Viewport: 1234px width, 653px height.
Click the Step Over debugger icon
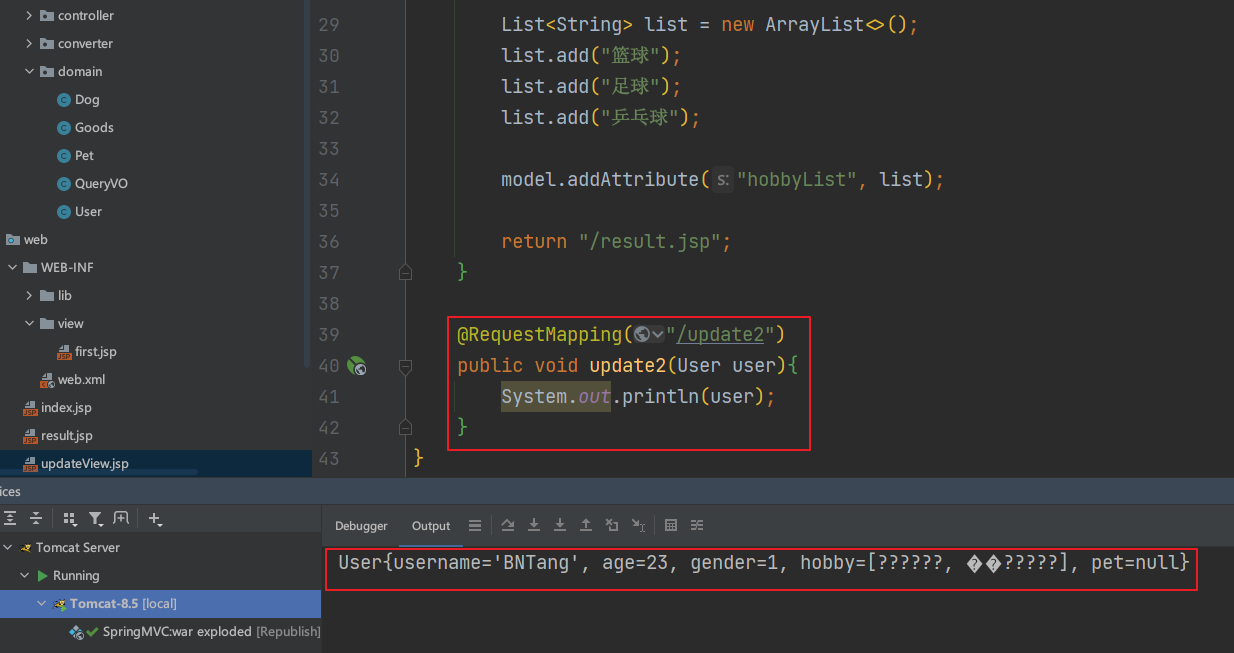pos(508,525)
